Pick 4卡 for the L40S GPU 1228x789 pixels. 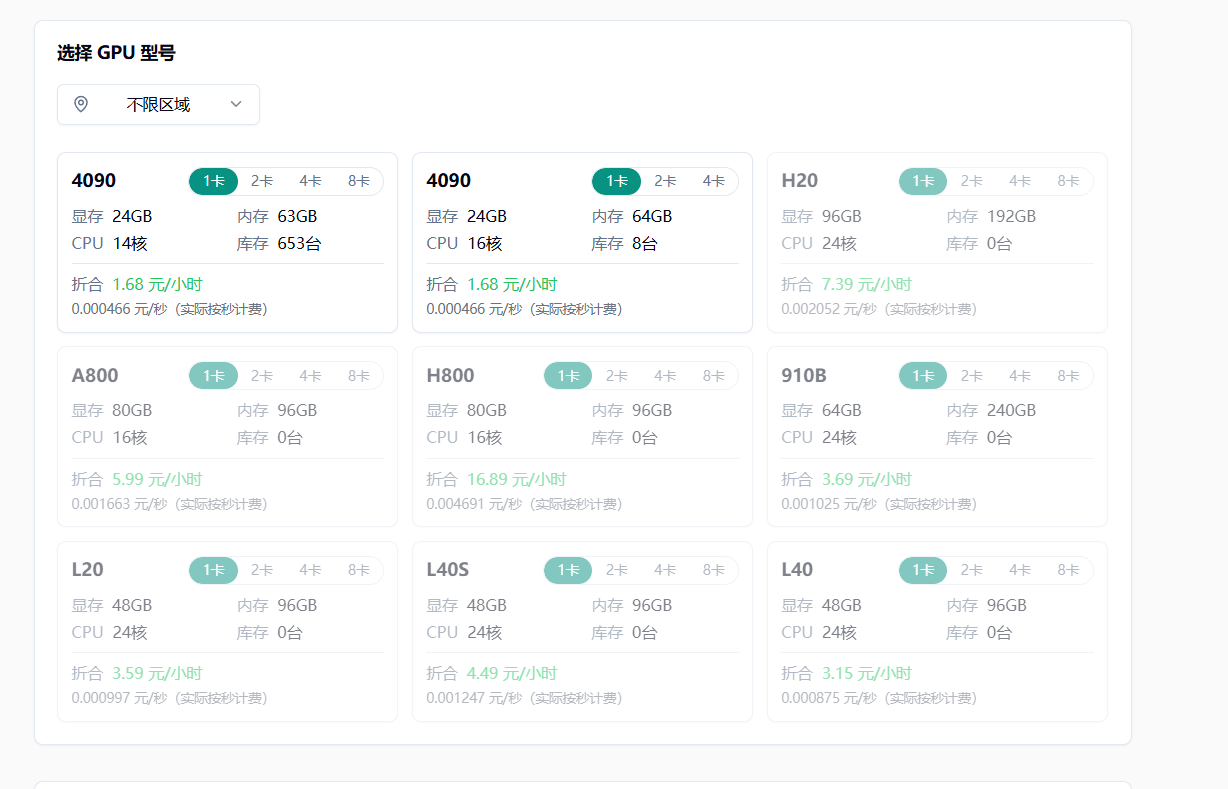coord(665,570)
